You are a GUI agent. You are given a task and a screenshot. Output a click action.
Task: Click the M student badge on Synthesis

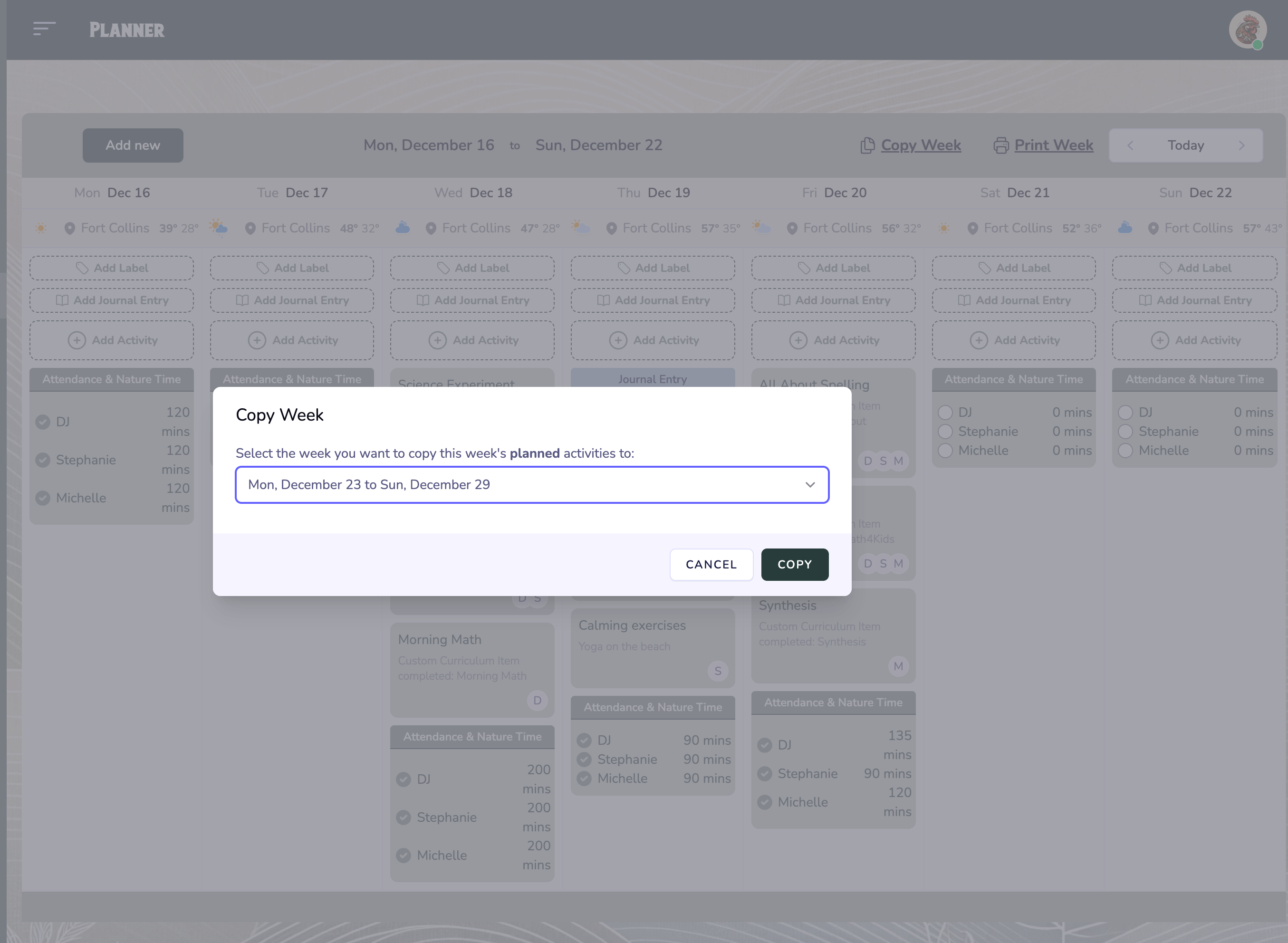click(x=898, y=666)
